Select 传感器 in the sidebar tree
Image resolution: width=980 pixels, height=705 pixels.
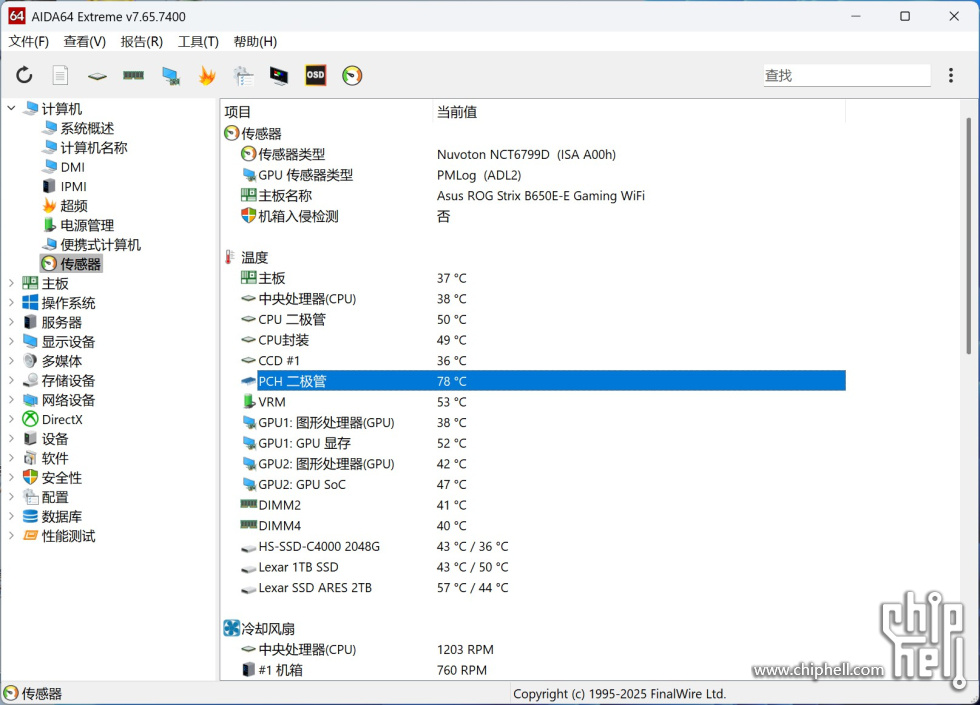pos(71,264)
